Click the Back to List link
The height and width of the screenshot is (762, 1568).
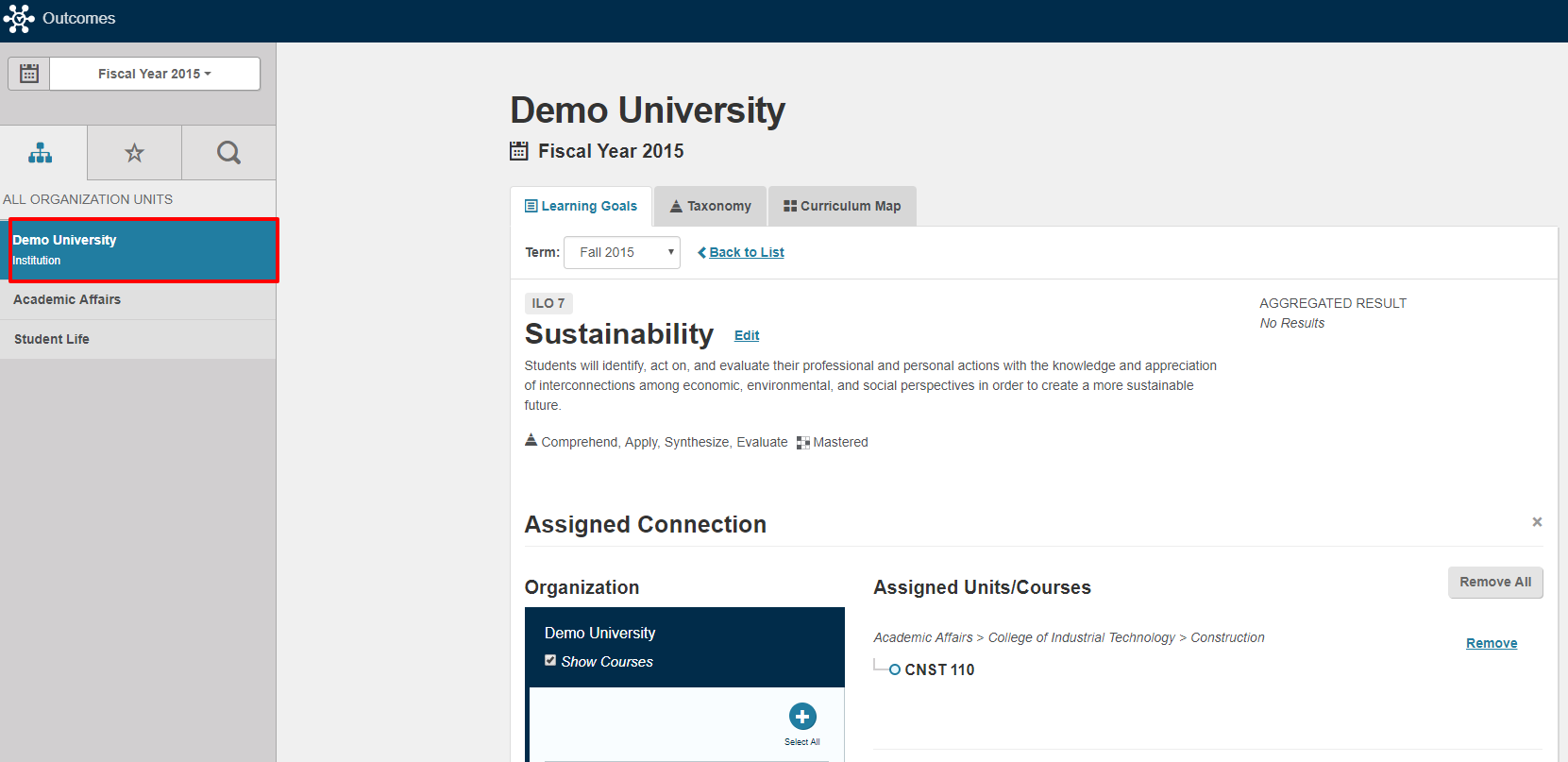tap(741, 252)
